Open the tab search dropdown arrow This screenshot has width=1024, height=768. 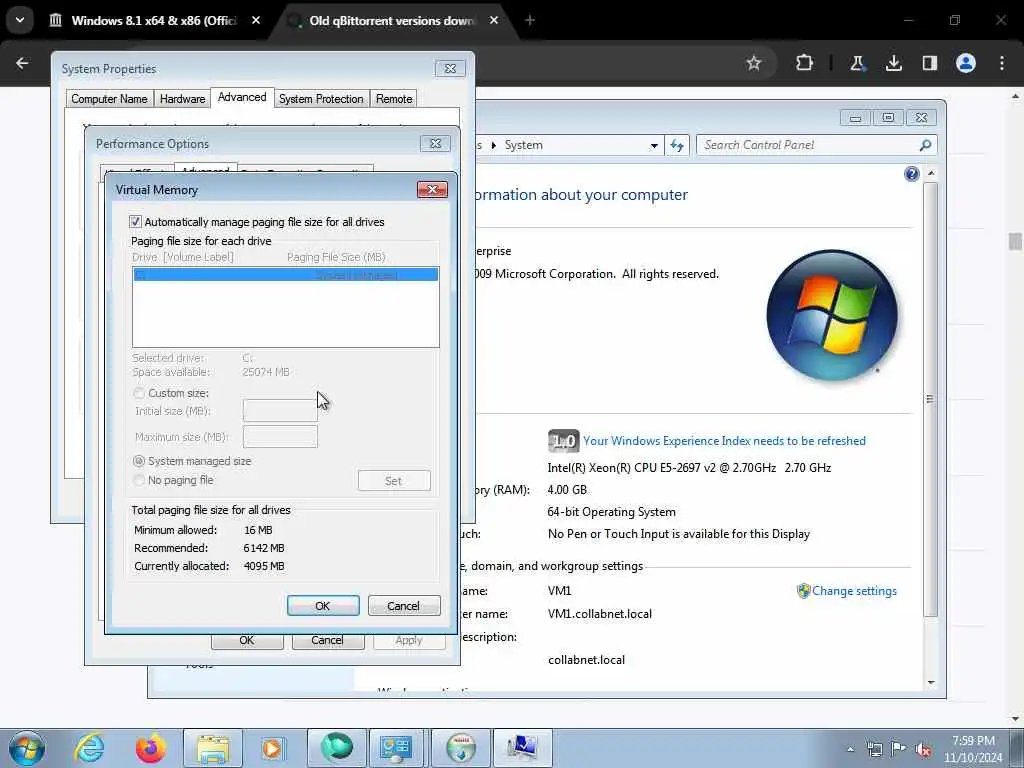pos(20,20)
